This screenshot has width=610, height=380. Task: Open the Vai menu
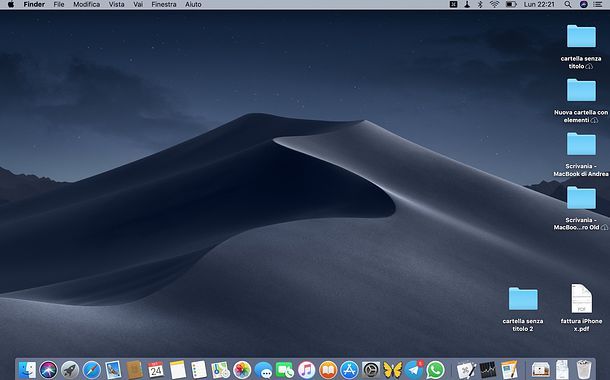(138, 4)
